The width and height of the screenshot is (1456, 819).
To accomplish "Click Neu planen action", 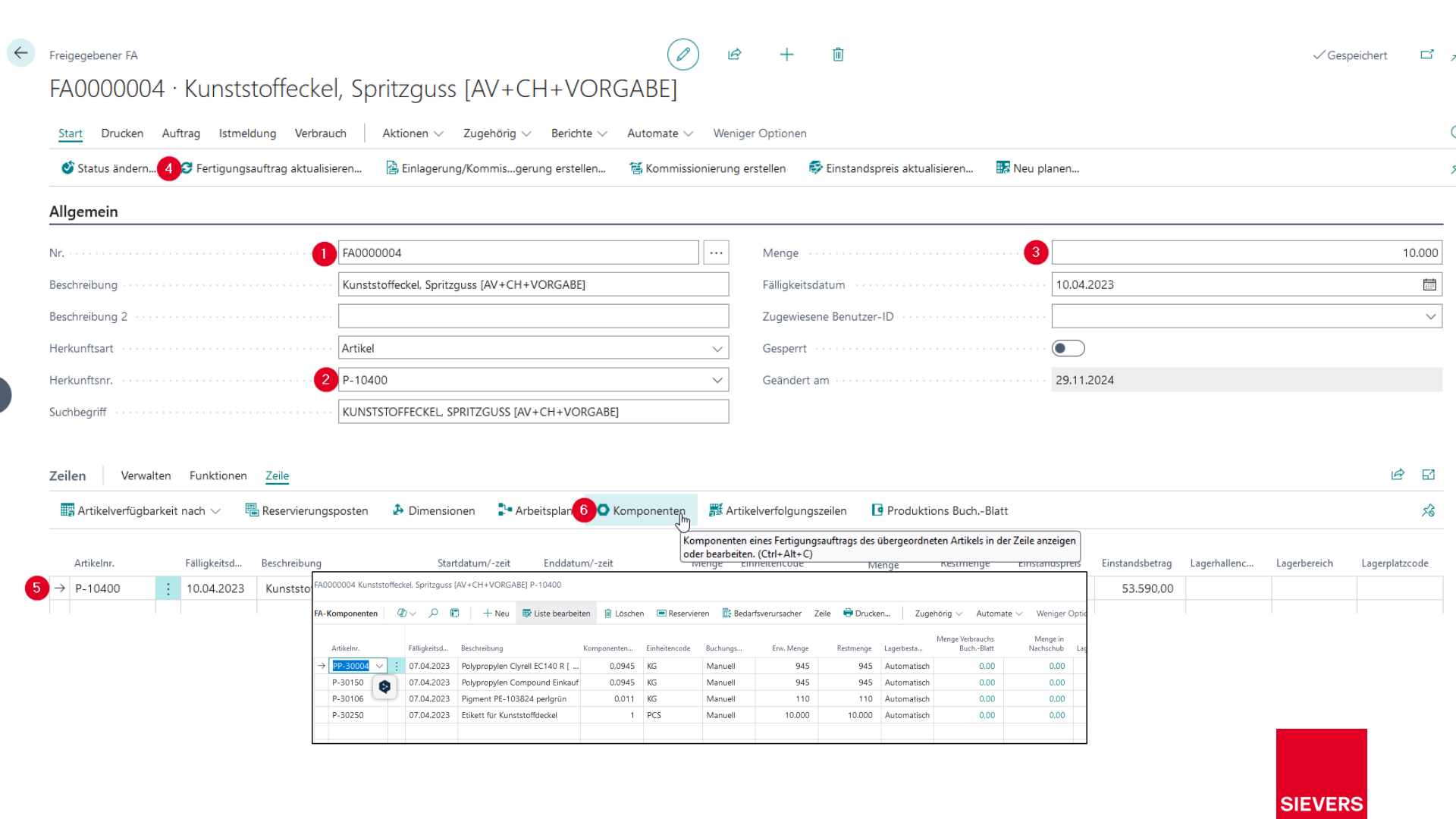I will click(1037, 168).
